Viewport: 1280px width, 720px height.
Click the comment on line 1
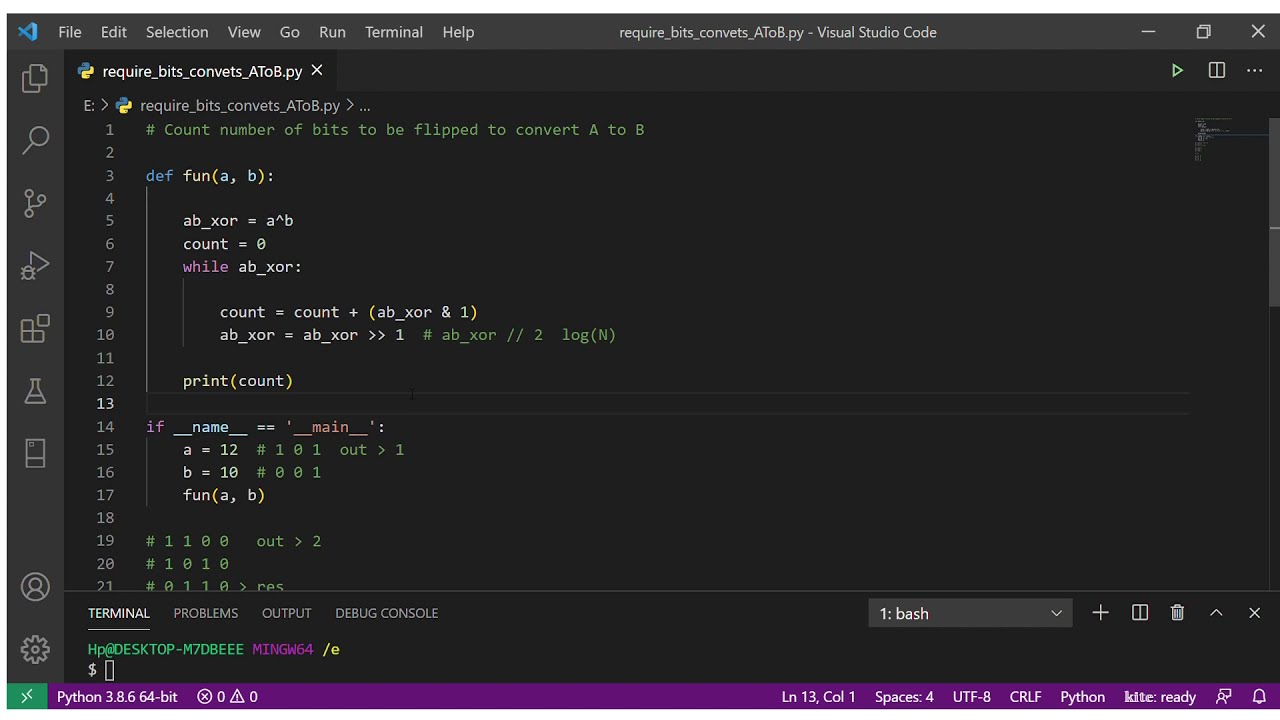coord(395,130)
